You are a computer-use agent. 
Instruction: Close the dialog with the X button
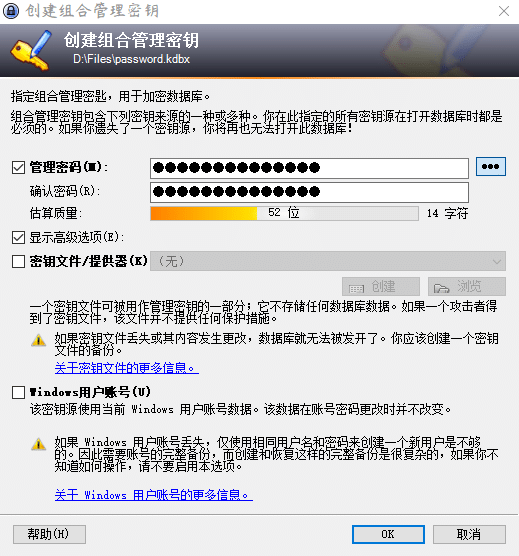pyautogui.click(x=504, y=11)
